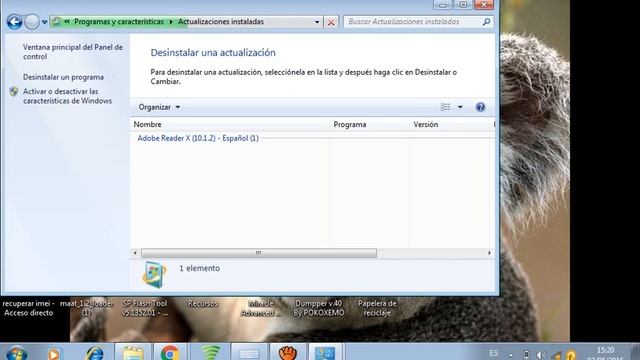Click the taskbar clock showing 15:20
This screenshot has width=640, height=360.
click(606, 354)
